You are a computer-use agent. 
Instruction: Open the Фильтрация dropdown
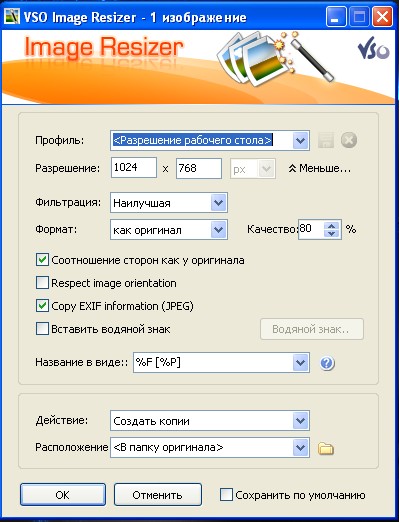(x=219, y=202)
